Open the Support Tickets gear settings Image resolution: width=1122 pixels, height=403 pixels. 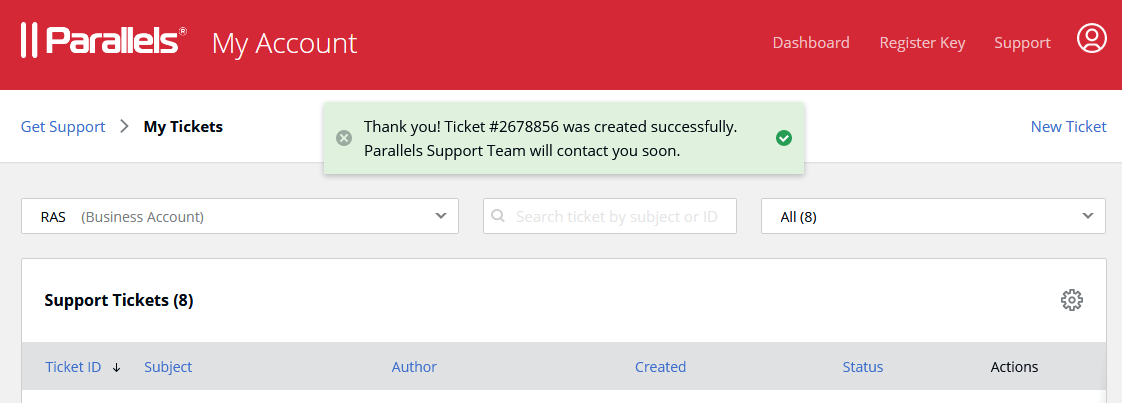point(1071,300)
